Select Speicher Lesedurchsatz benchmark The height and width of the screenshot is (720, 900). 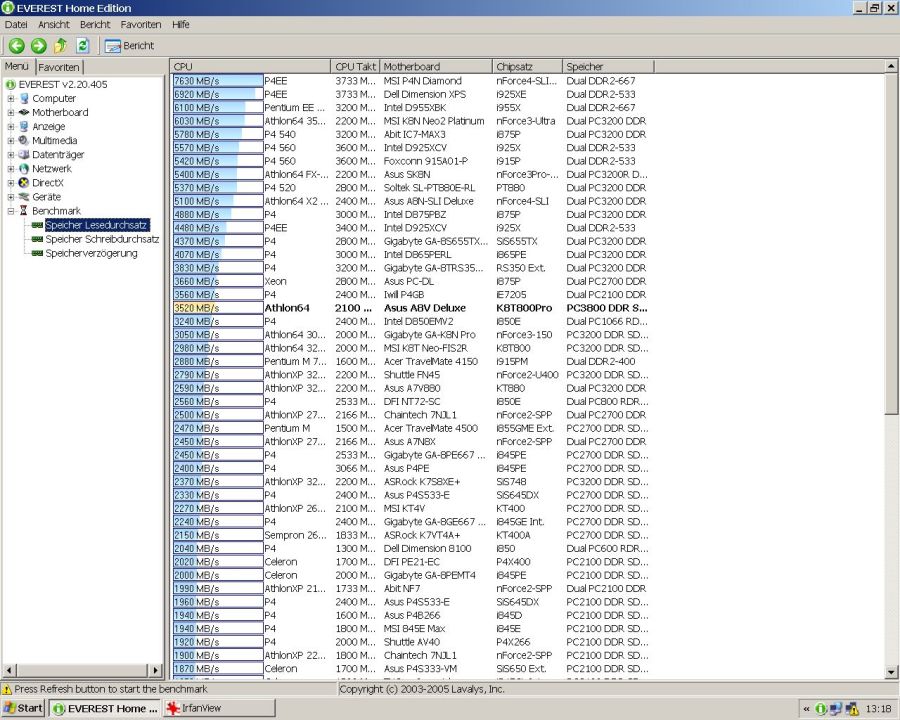pos(96,225)
